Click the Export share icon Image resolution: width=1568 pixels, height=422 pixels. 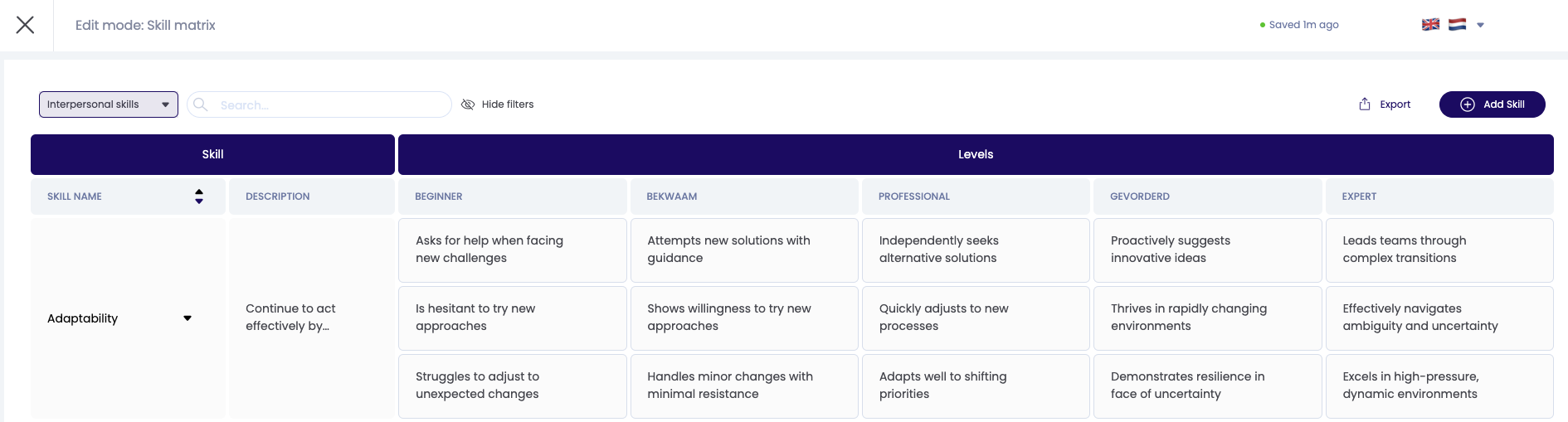coord(1365,104)
